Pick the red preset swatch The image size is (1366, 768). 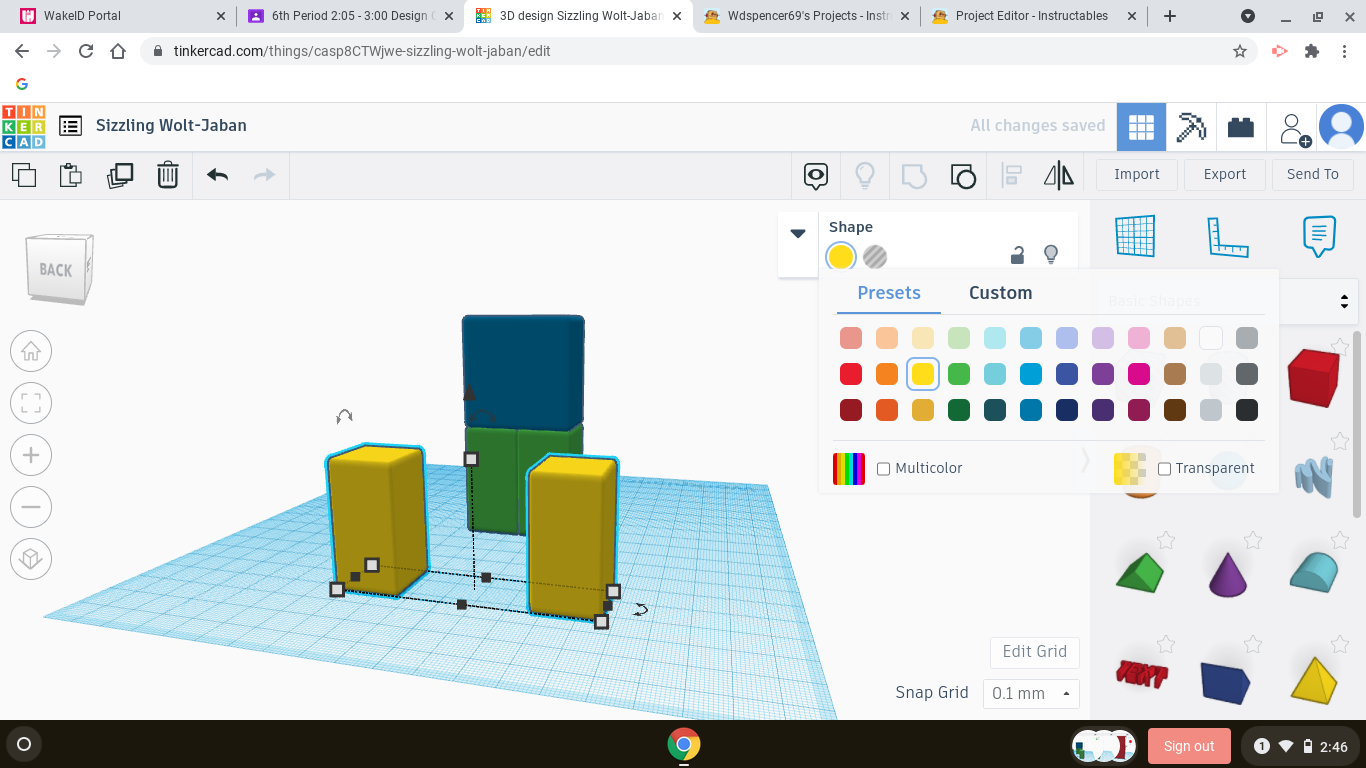[x=851, y=374]
